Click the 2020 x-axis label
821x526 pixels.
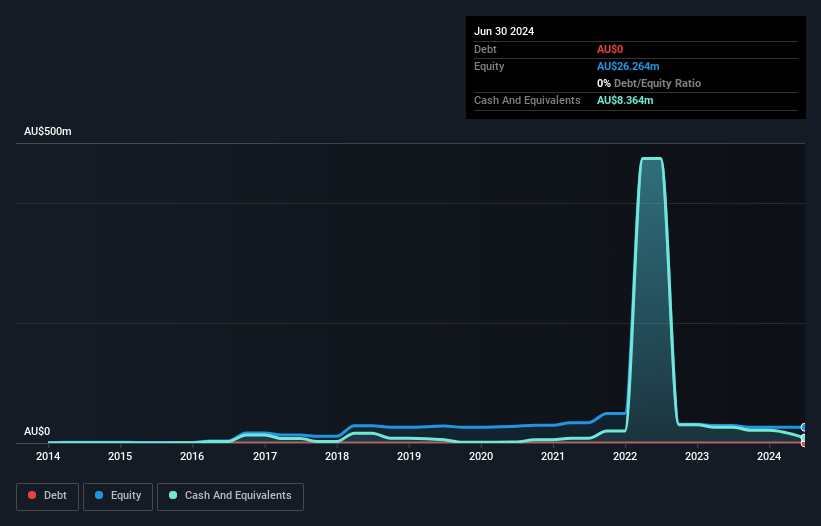(481, 456)
